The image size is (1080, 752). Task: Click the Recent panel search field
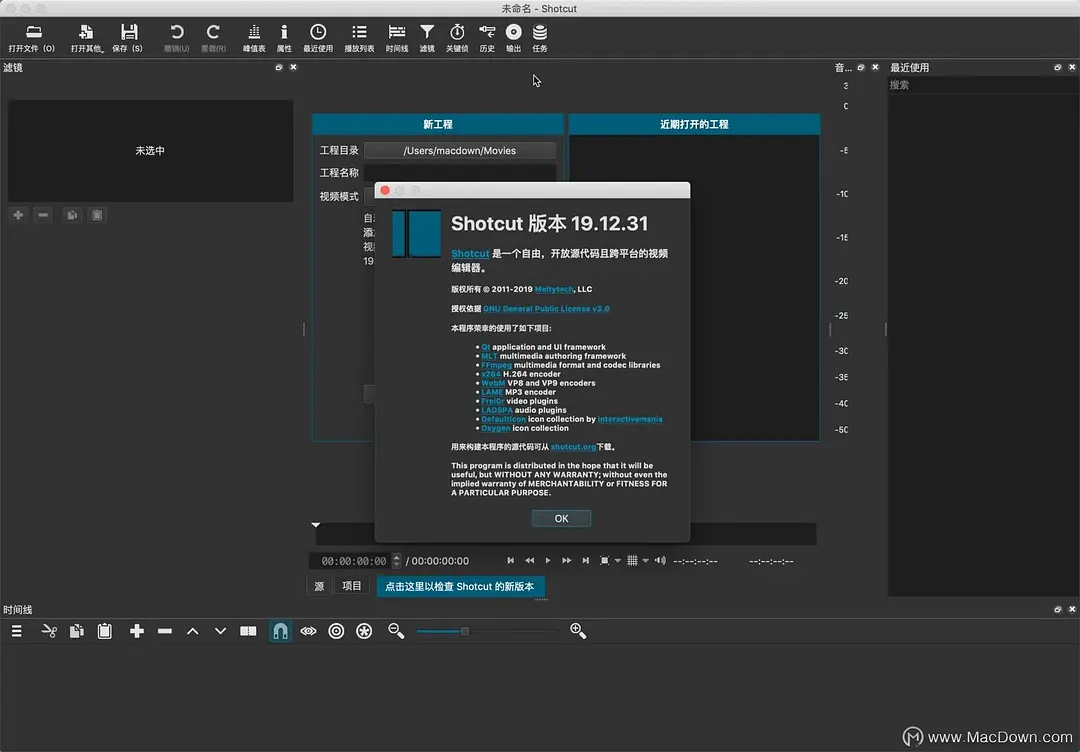coord(983,85)
